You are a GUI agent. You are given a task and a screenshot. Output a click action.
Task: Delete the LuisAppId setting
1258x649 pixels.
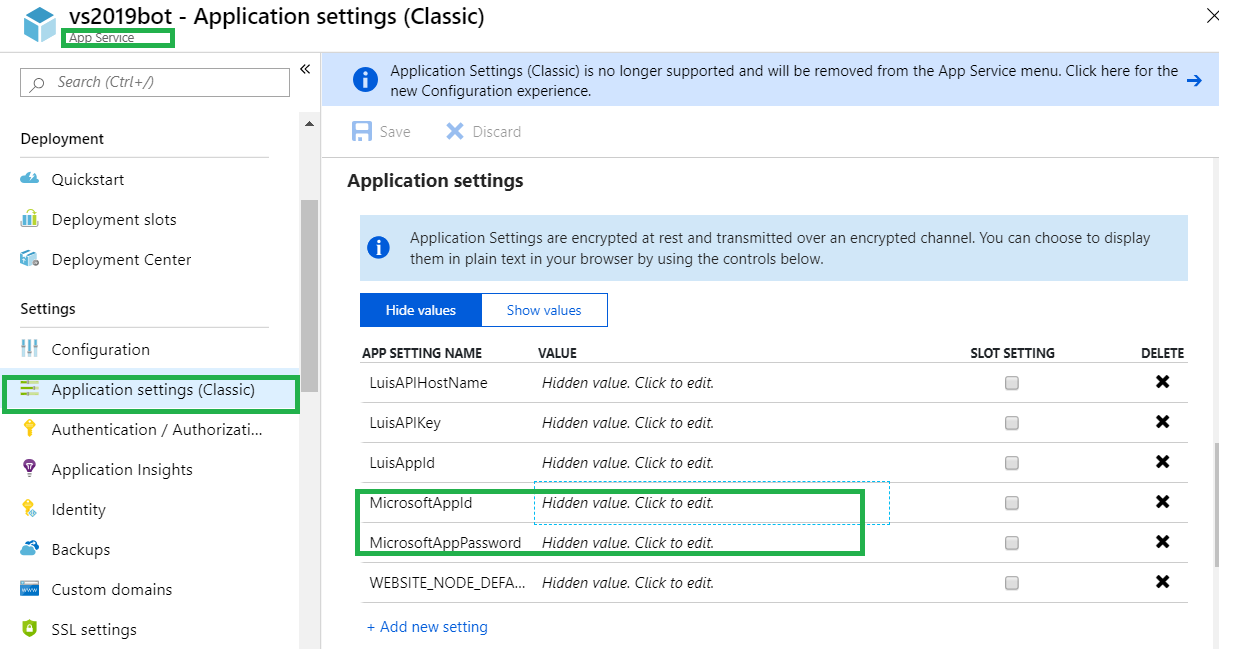pyautogui.click(x=1162, y=462)
